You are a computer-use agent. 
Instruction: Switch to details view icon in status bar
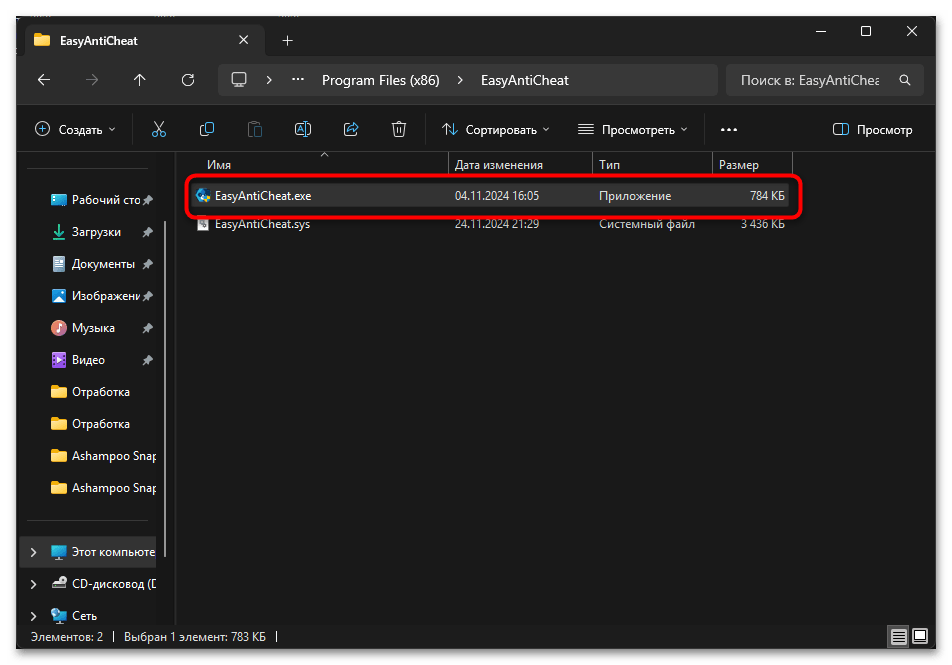[898, 636]
